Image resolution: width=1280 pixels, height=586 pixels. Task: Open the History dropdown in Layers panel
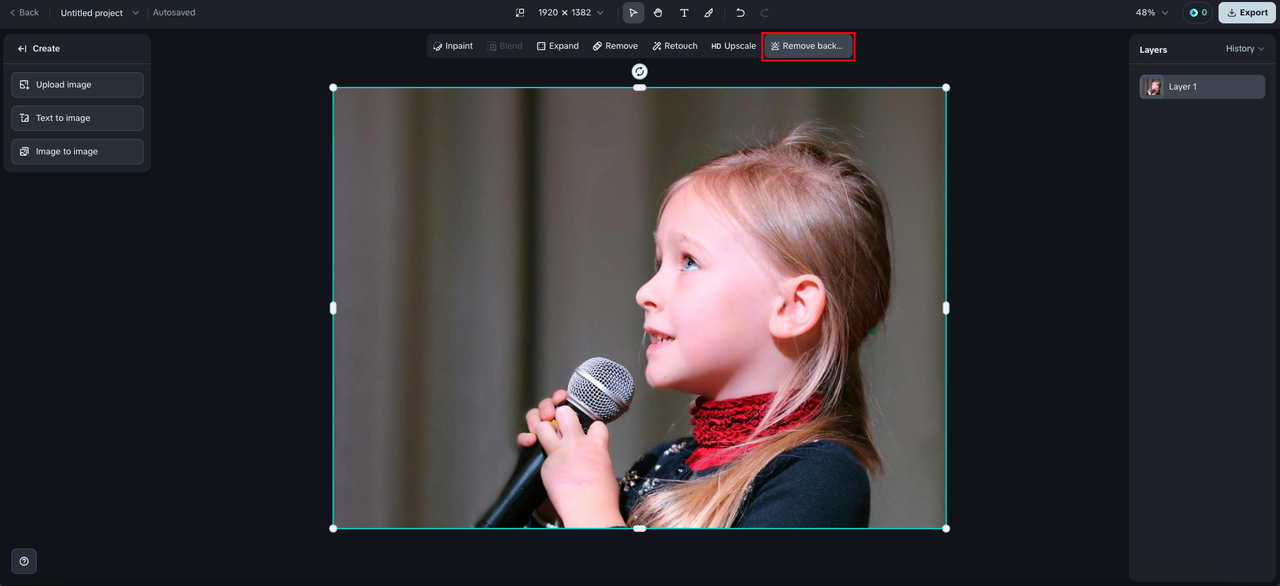tap(1245, 49)
